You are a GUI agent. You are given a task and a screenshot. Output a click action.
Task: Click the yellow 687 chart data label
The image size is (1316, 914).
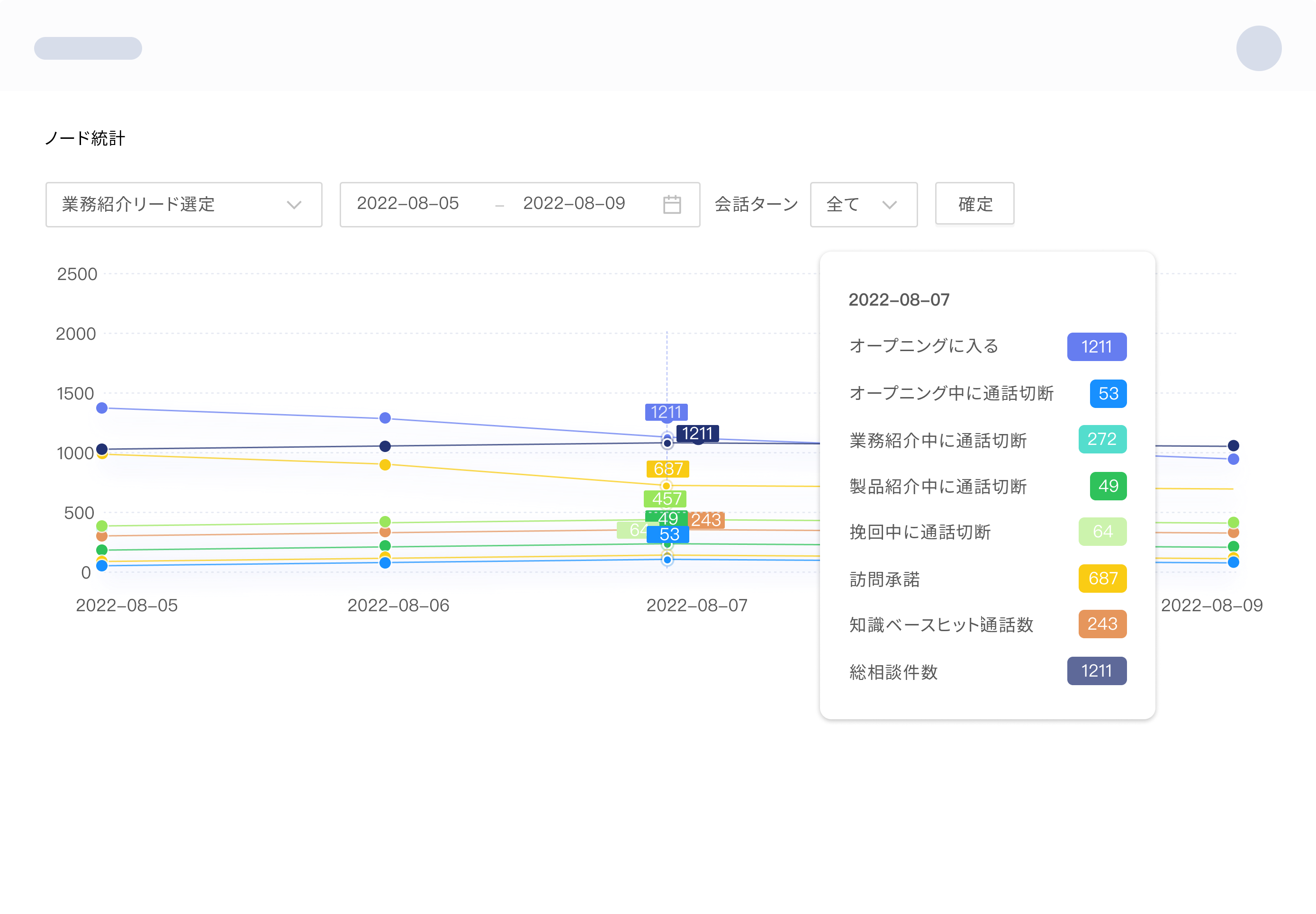pos(667,469)
